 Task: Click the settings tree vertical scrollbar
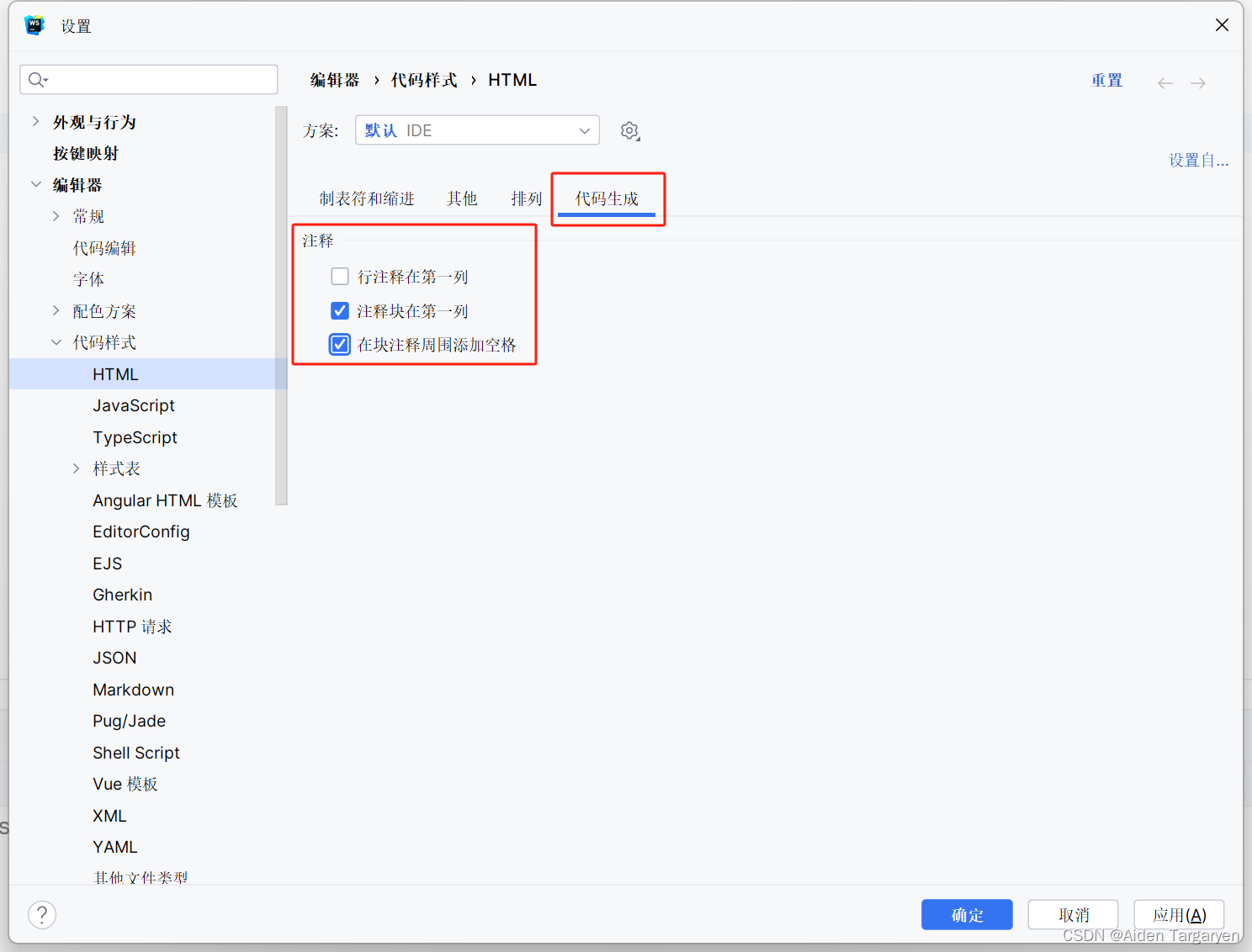click(x=281, y=305)
